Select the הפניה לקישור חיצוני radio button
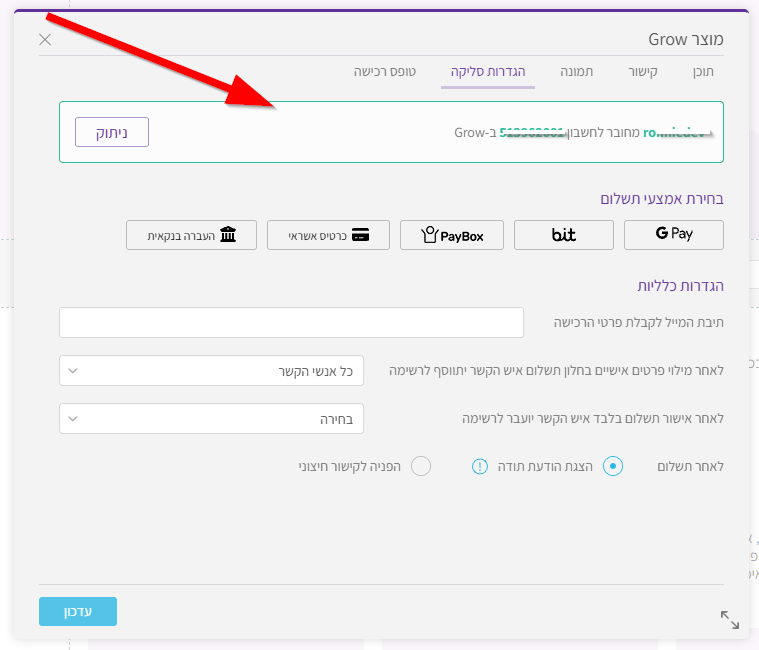Screen dimensions: 759x650 coord(421,466)
